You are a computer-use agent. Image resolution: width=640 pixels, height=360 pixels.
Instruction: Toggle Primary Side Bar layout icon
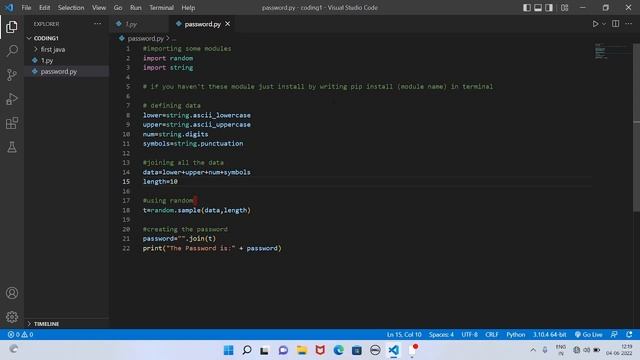527,7
